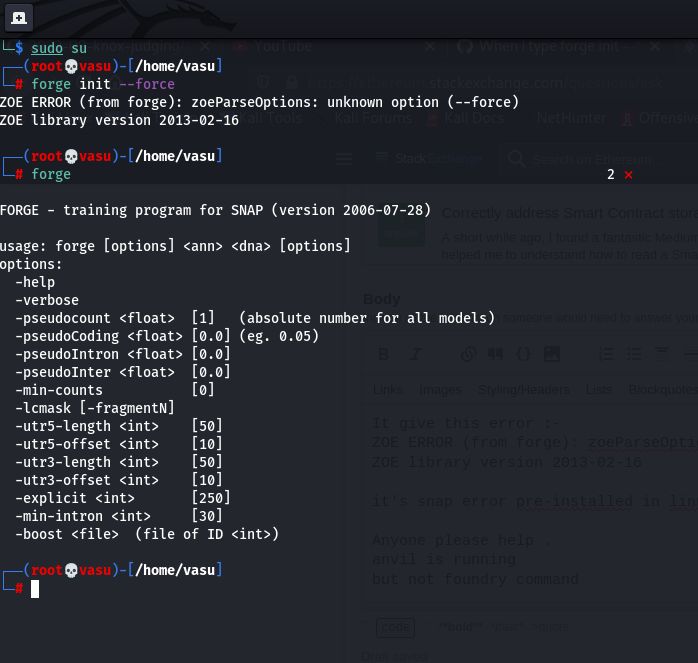Viewport: 698px width, 663px height.
Task: Click the '-boost <file>' option line
Action: coord(147,534)
